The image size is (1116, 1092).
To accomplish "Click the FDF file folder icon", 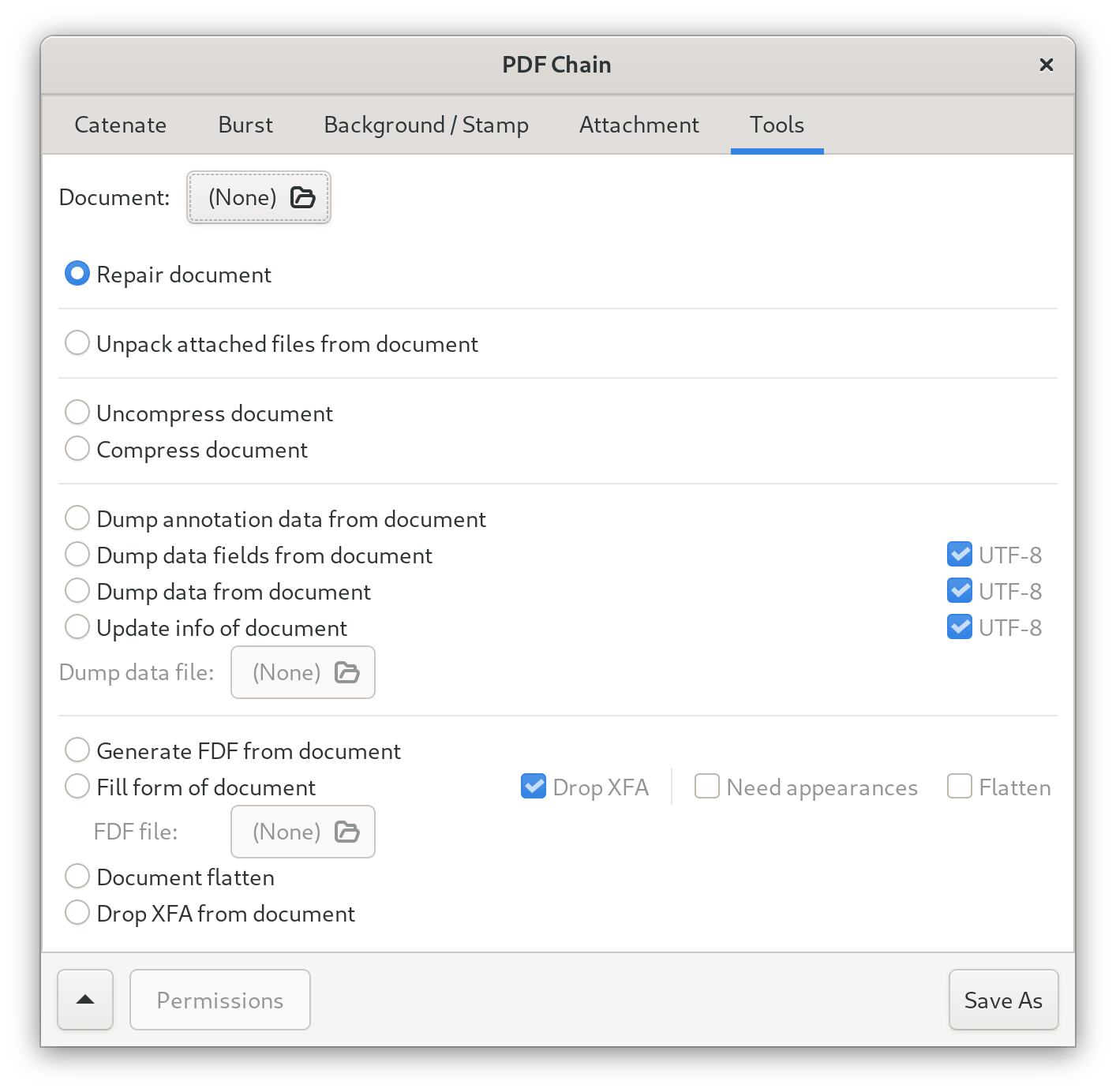I will pyautogui.click(x=347, y=832).
